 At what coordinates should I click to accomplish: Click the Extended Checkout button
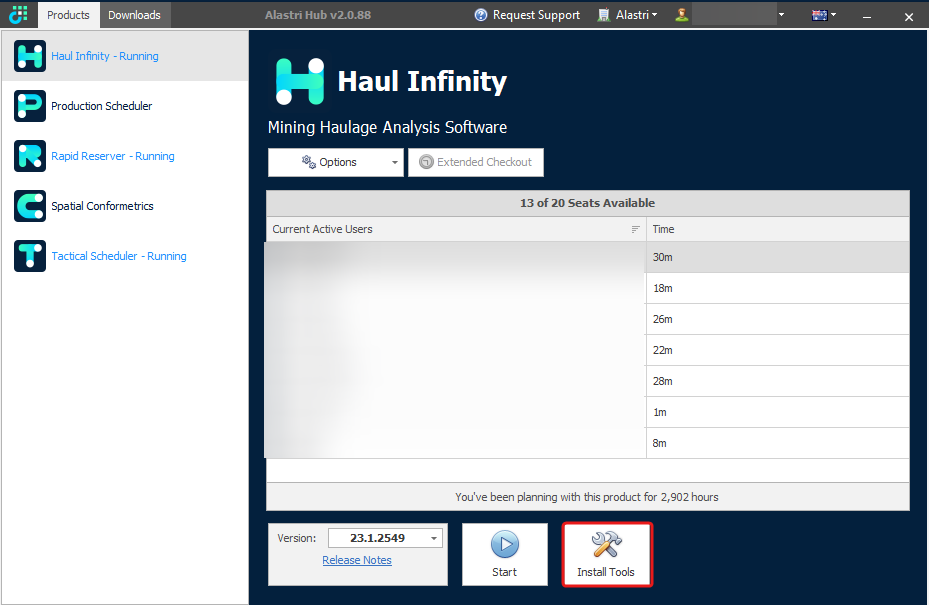[x=476, y=162]
